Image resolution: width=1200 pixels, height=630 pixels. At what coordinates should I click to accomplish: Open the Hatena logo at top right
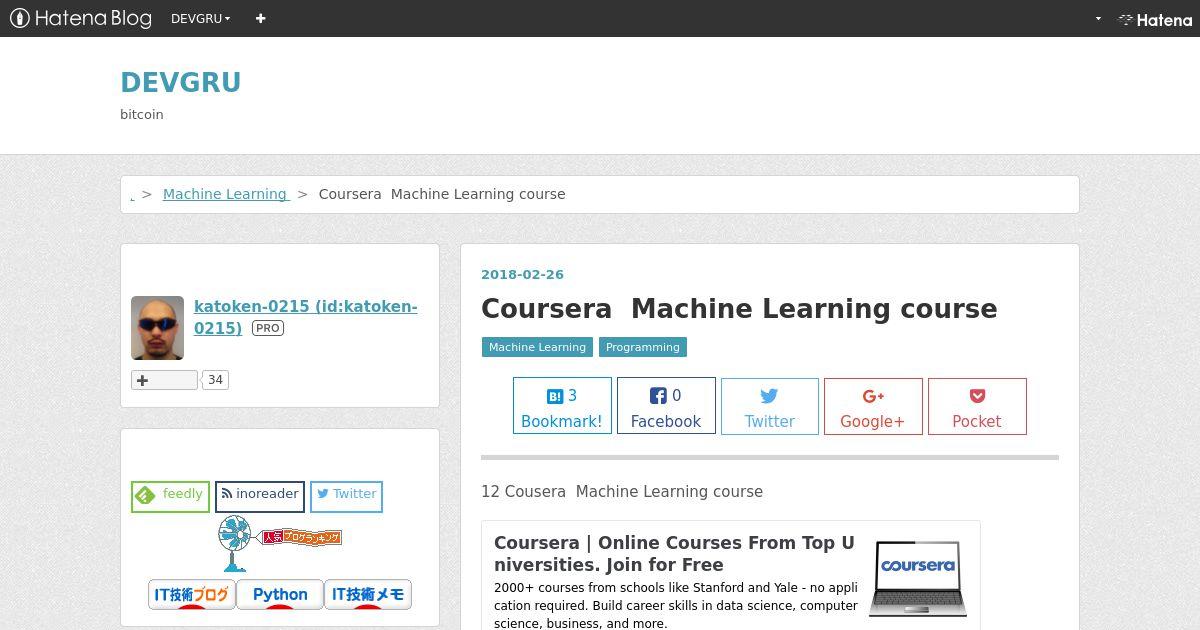1155,19
